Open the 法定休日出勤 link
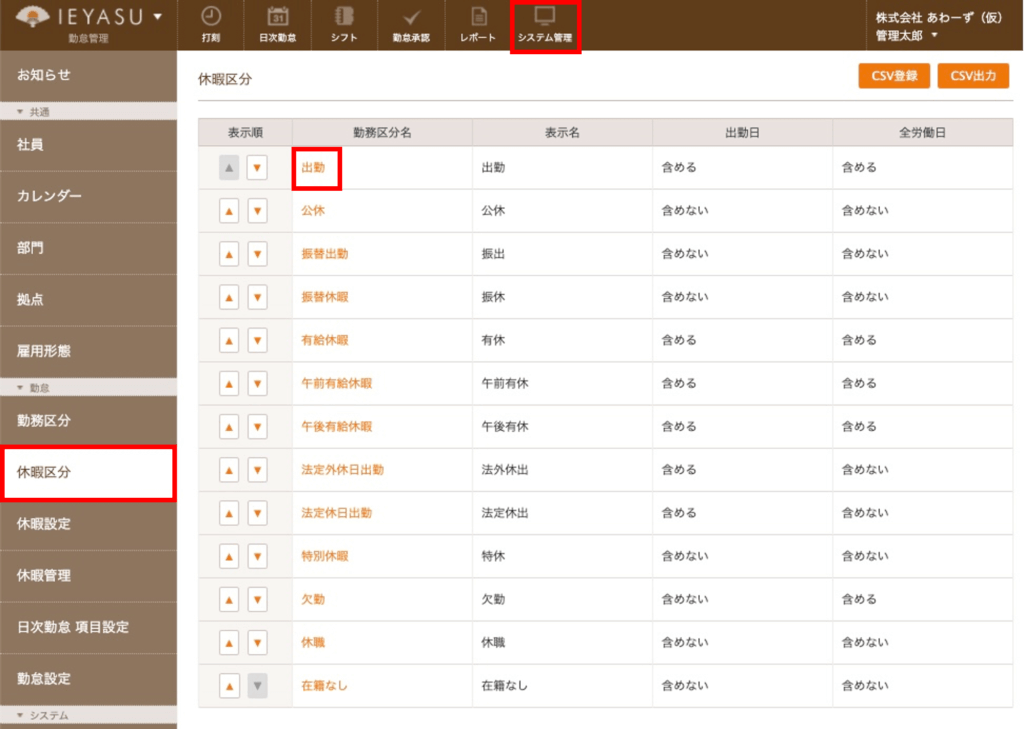The height and width of the screenshot is (729, 1024). pyautogui.click(x=336, y=512)
